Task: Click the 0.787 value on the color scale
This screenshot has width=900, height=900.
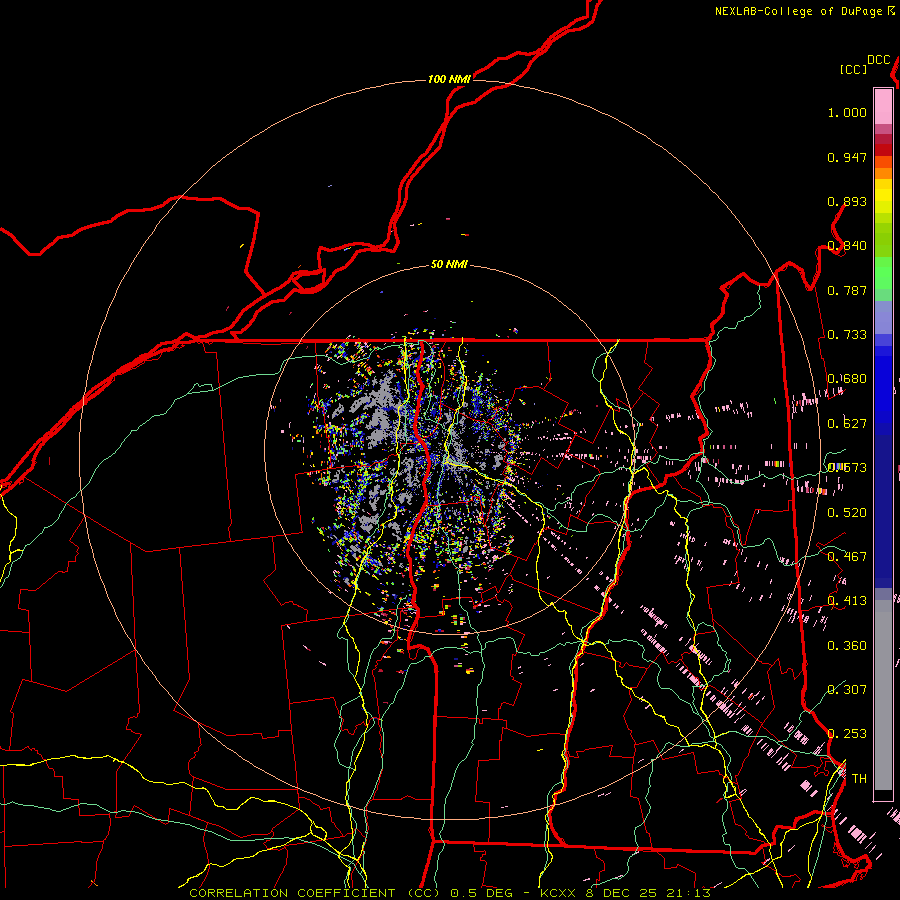Action: [847, 290]
